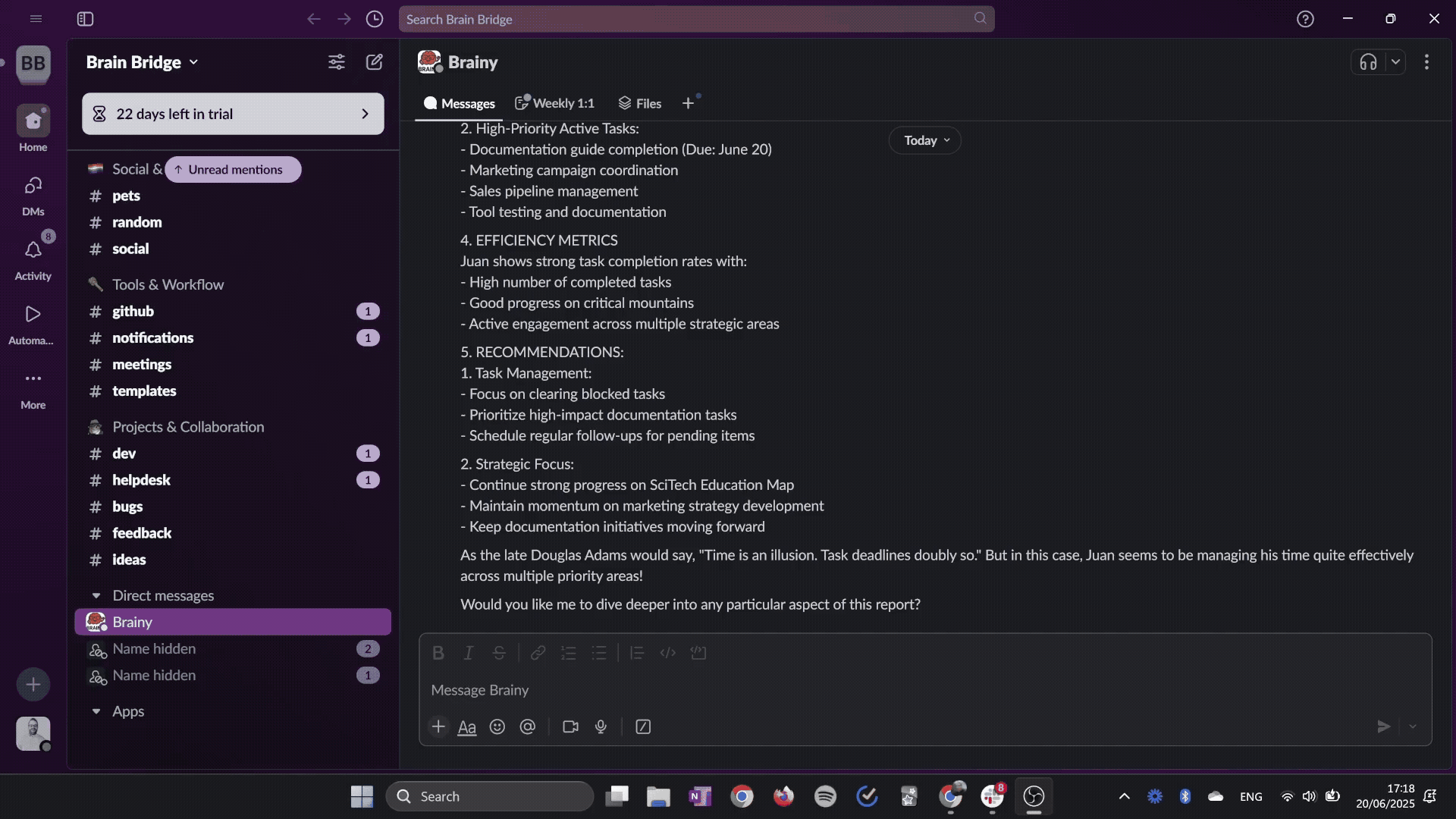This screenshot has height=819, width=1456.
Task: Switch to the Files tab
Action: click(640, 103)
